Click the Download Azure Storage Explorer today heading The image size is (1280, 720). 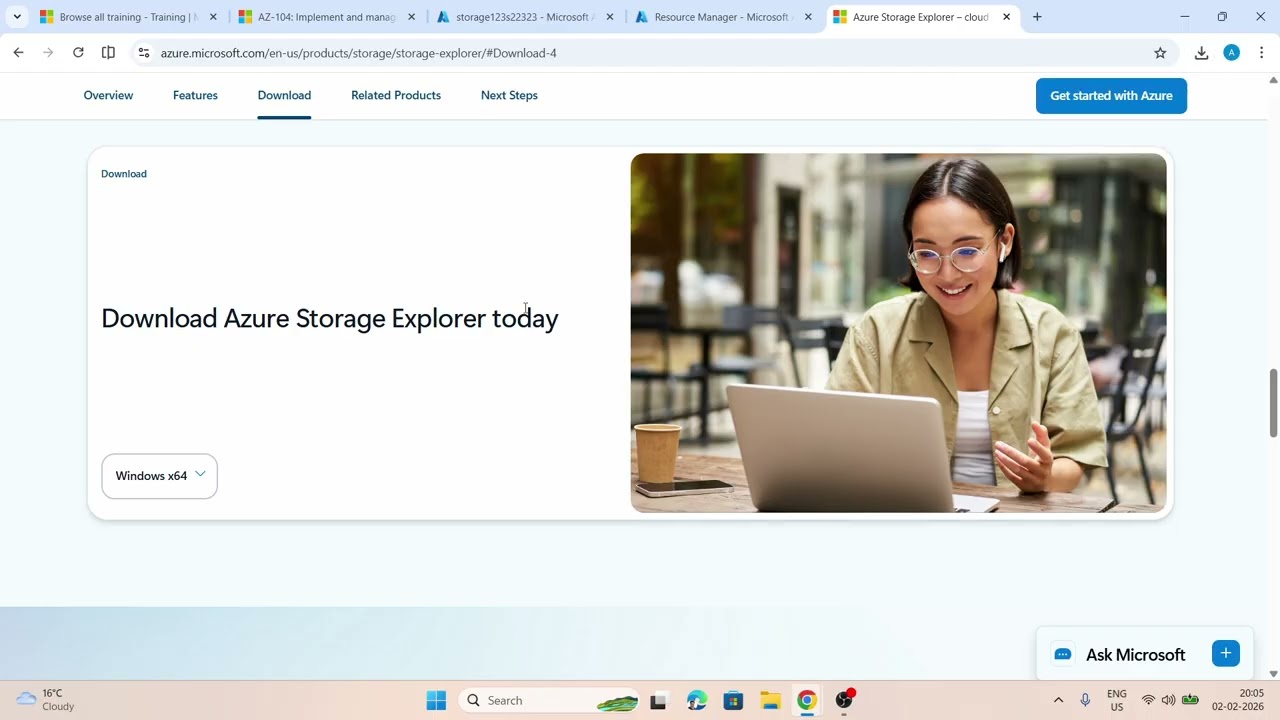[x=330, y=318]
